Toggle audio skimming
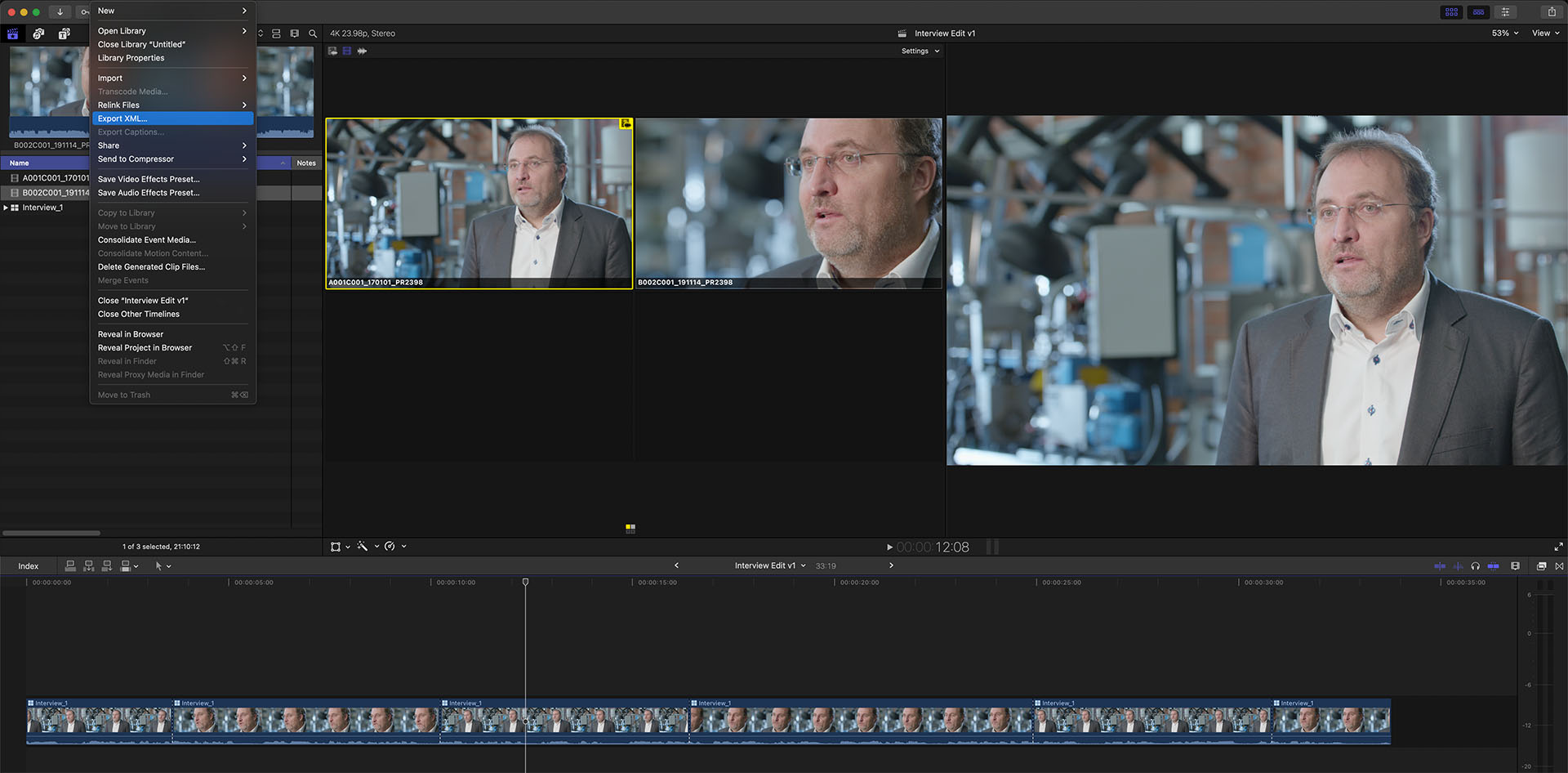 (x=1458, y=565)
